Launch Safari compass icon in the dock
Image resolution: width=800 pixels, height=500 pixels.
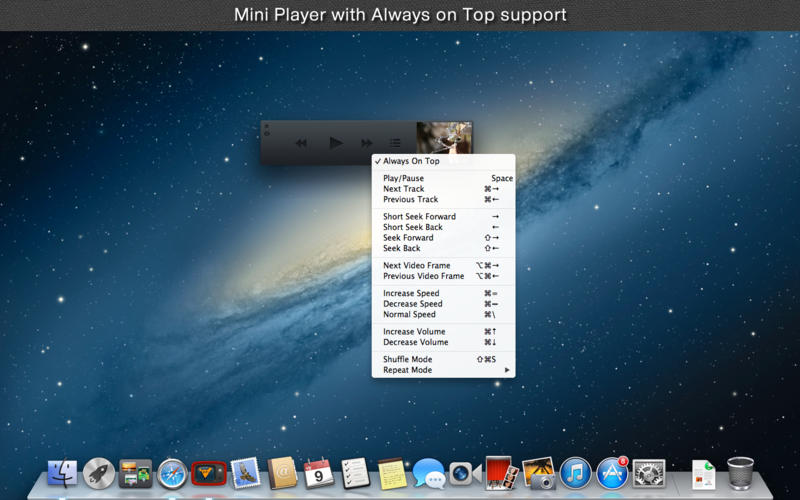(x=172, y=474)
